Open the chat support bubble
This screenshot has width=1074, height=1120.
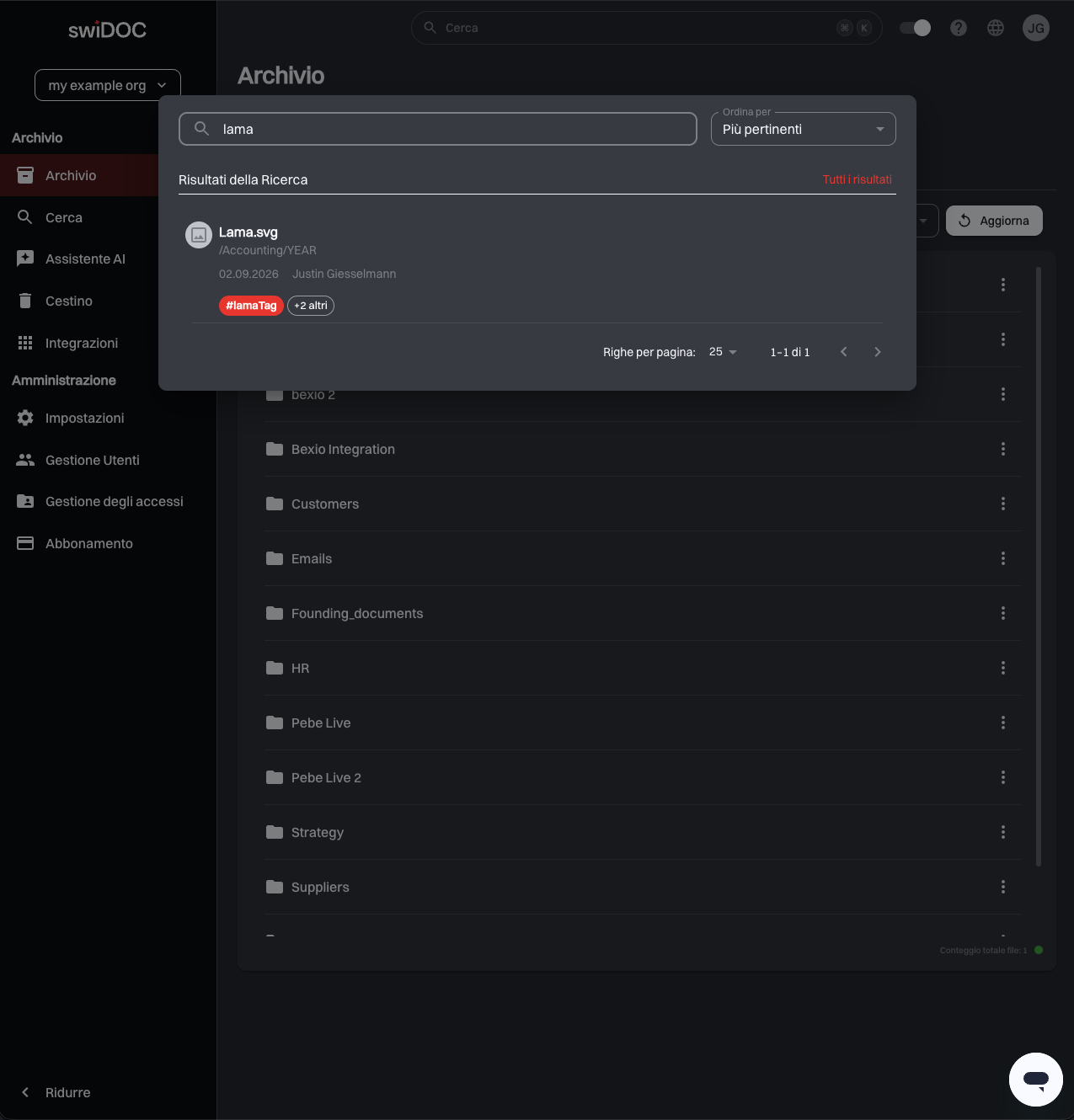coord(1036,1080)
